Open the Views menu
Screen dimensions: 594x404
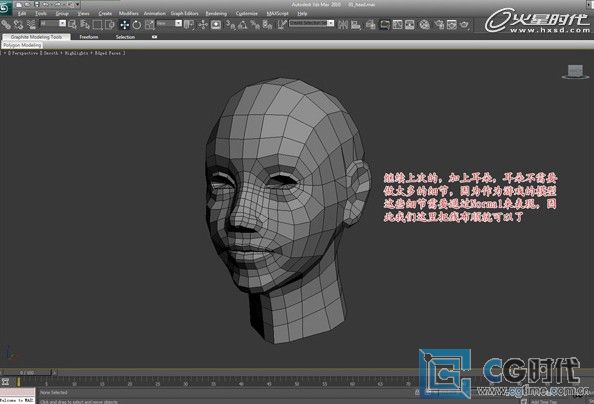click(x=83, y=14)
